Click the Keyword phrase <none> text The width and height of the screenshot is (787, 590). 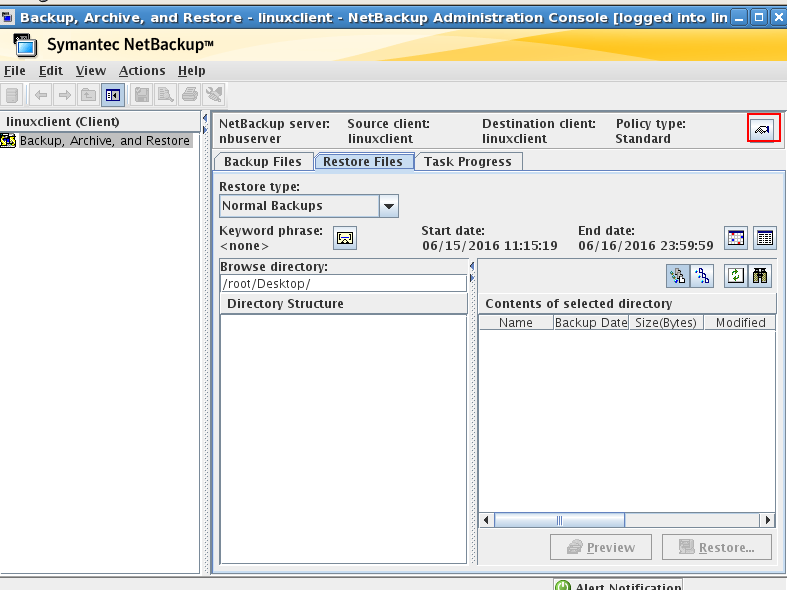coord(244,246)
